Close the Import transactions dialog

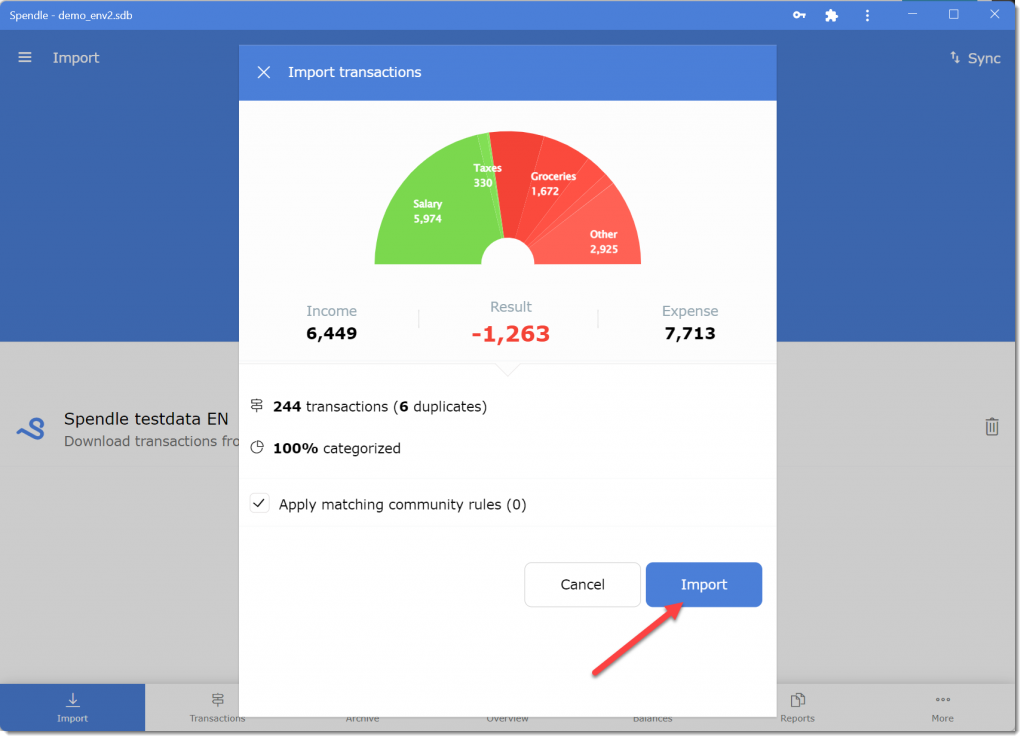(x=264, y=72)
